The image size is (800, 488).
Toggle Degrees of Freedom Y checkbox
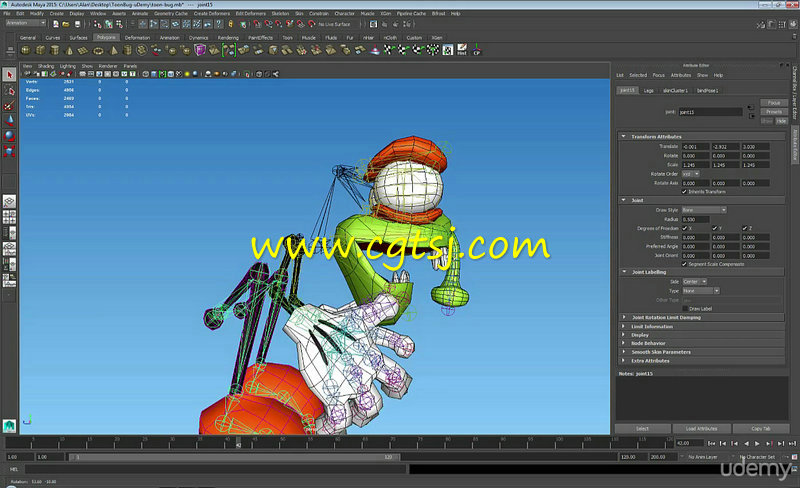coord(714,228)
